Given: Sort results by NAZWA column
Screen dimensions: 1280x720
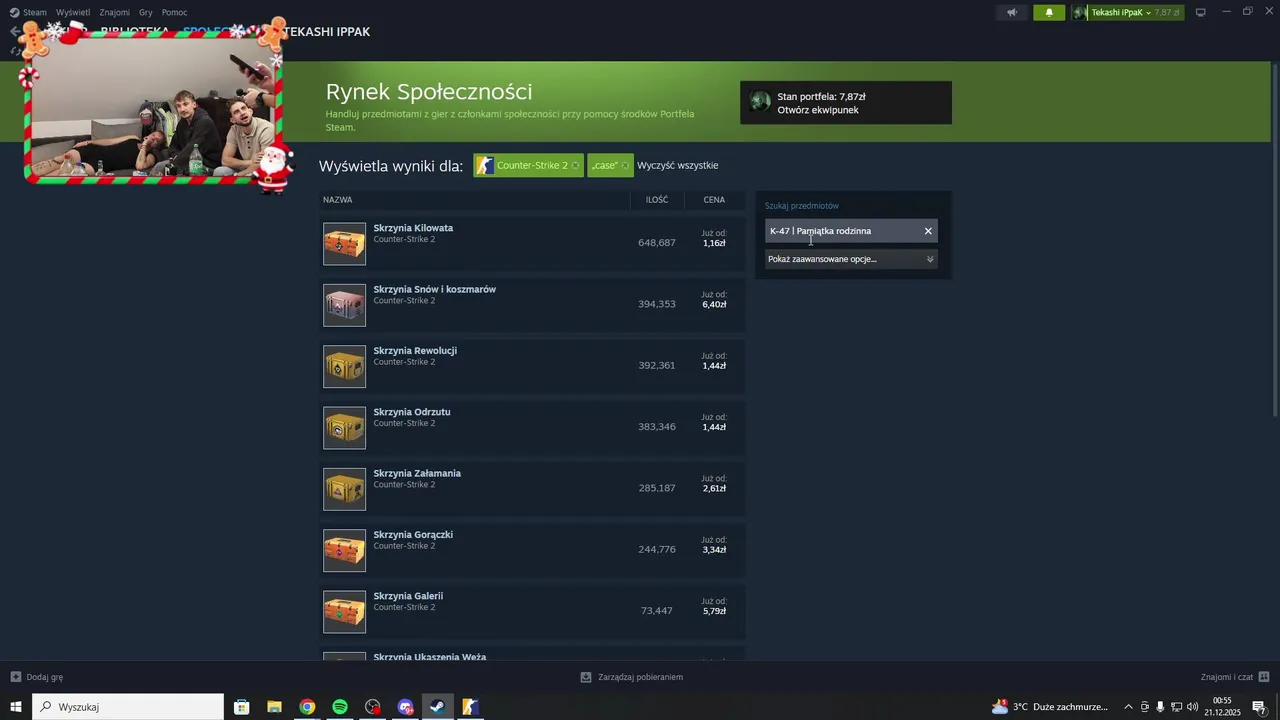Looking at the screenshot, I should pyautogui.click(x=337, y=200).
